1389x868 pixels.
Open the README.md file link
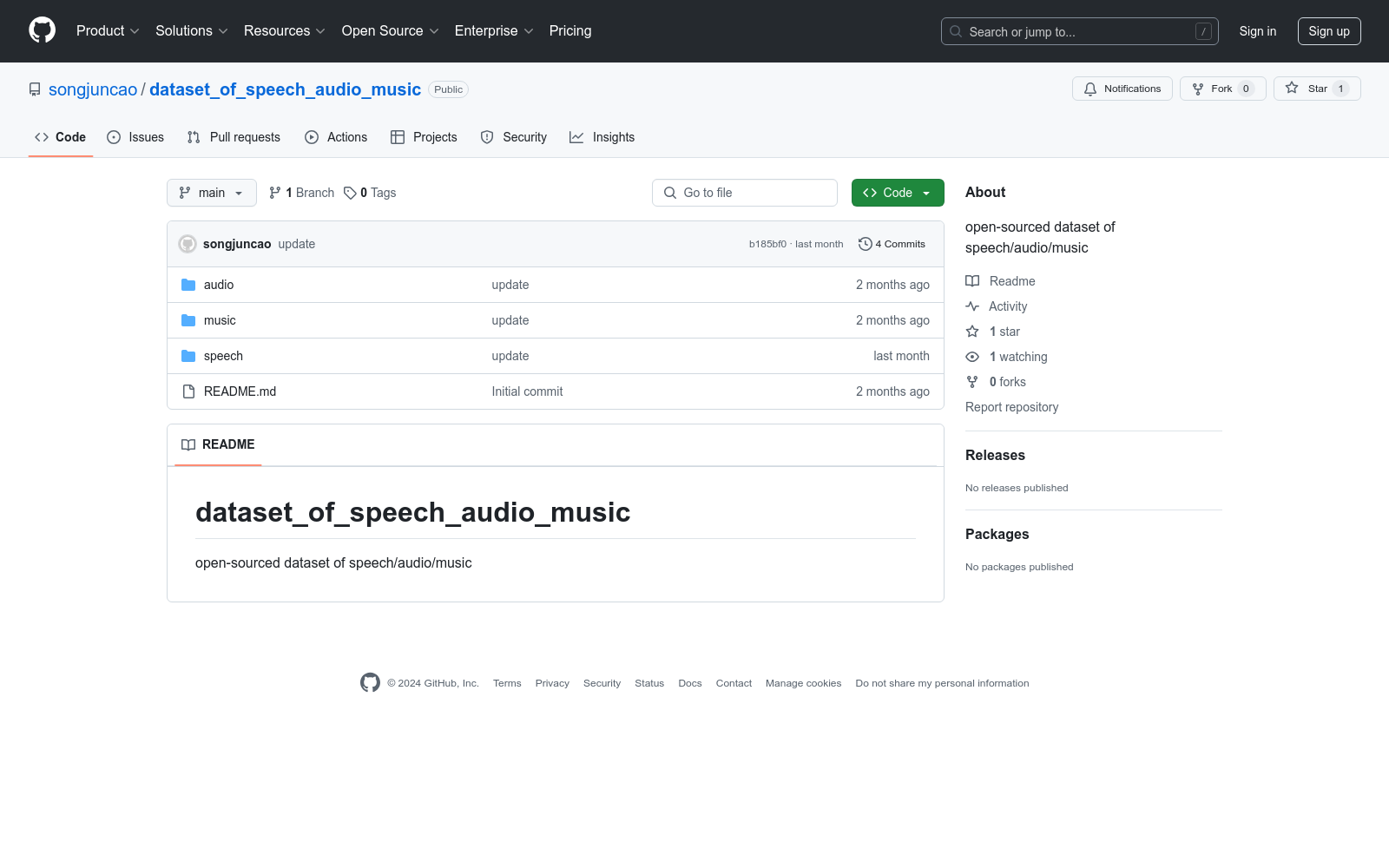coord(240,391)
